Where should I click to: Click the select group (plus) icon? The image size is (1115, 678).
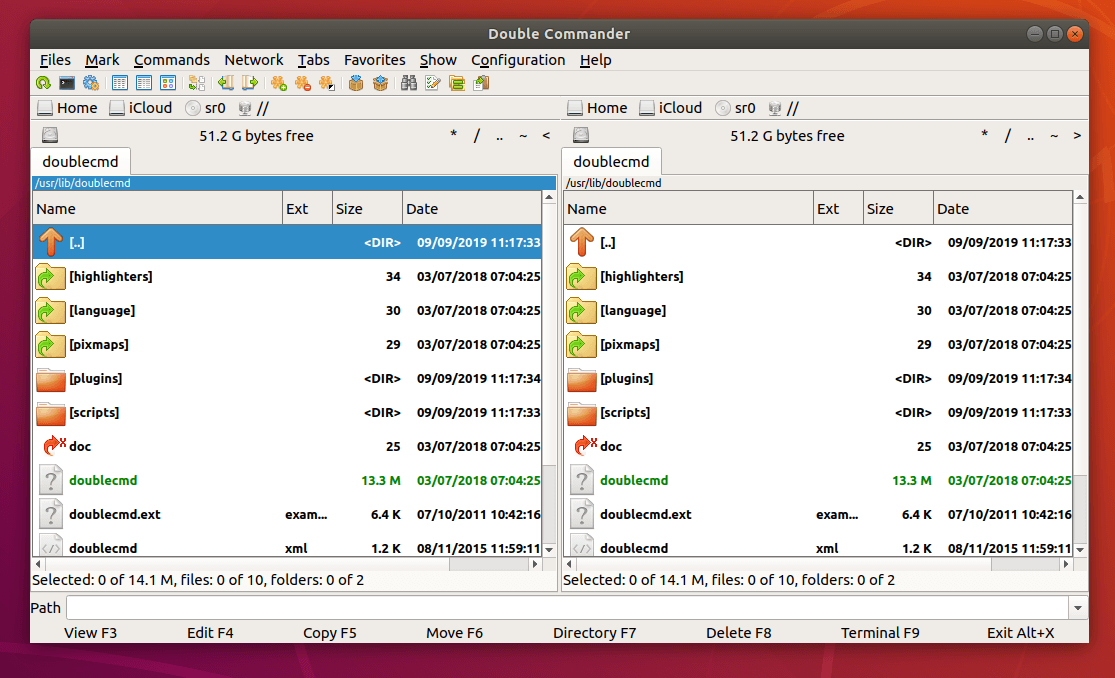pyautogui.click(x=278, y=84)
